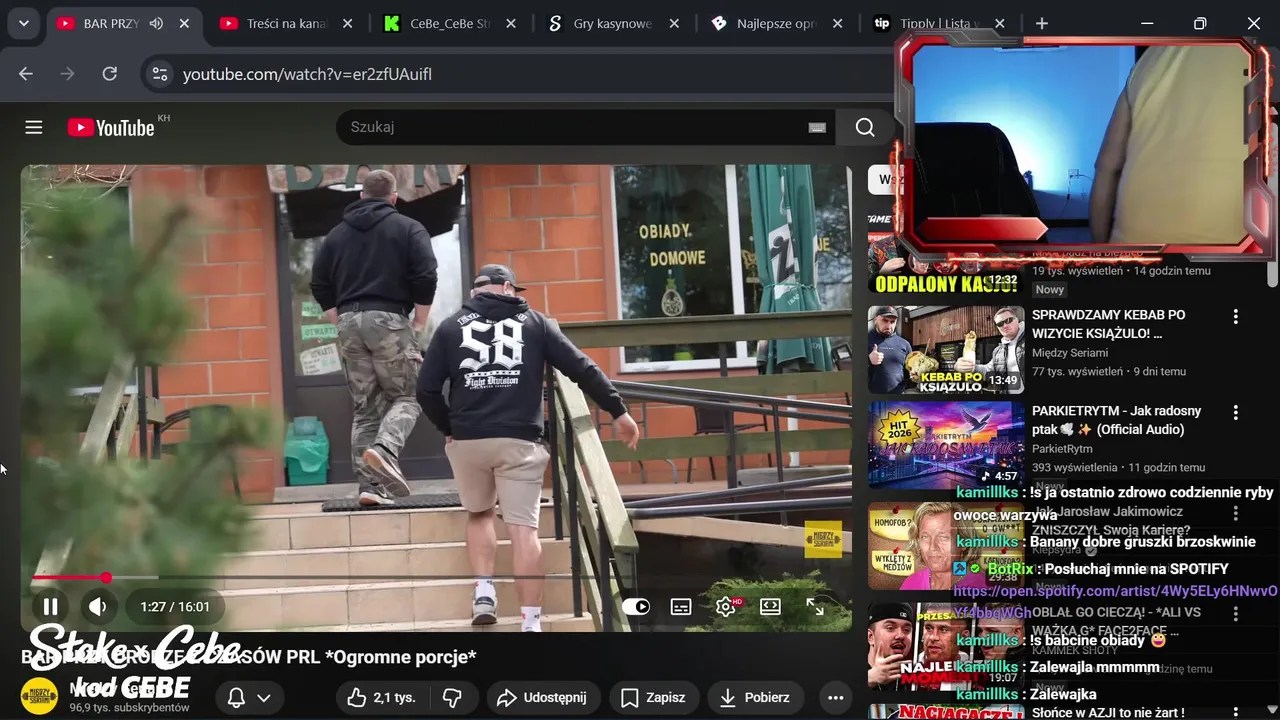Screen dimensions: 1280x720
Task: Seek using the red video progress bar
Action: pyautogui.click(x=436, y=577)
